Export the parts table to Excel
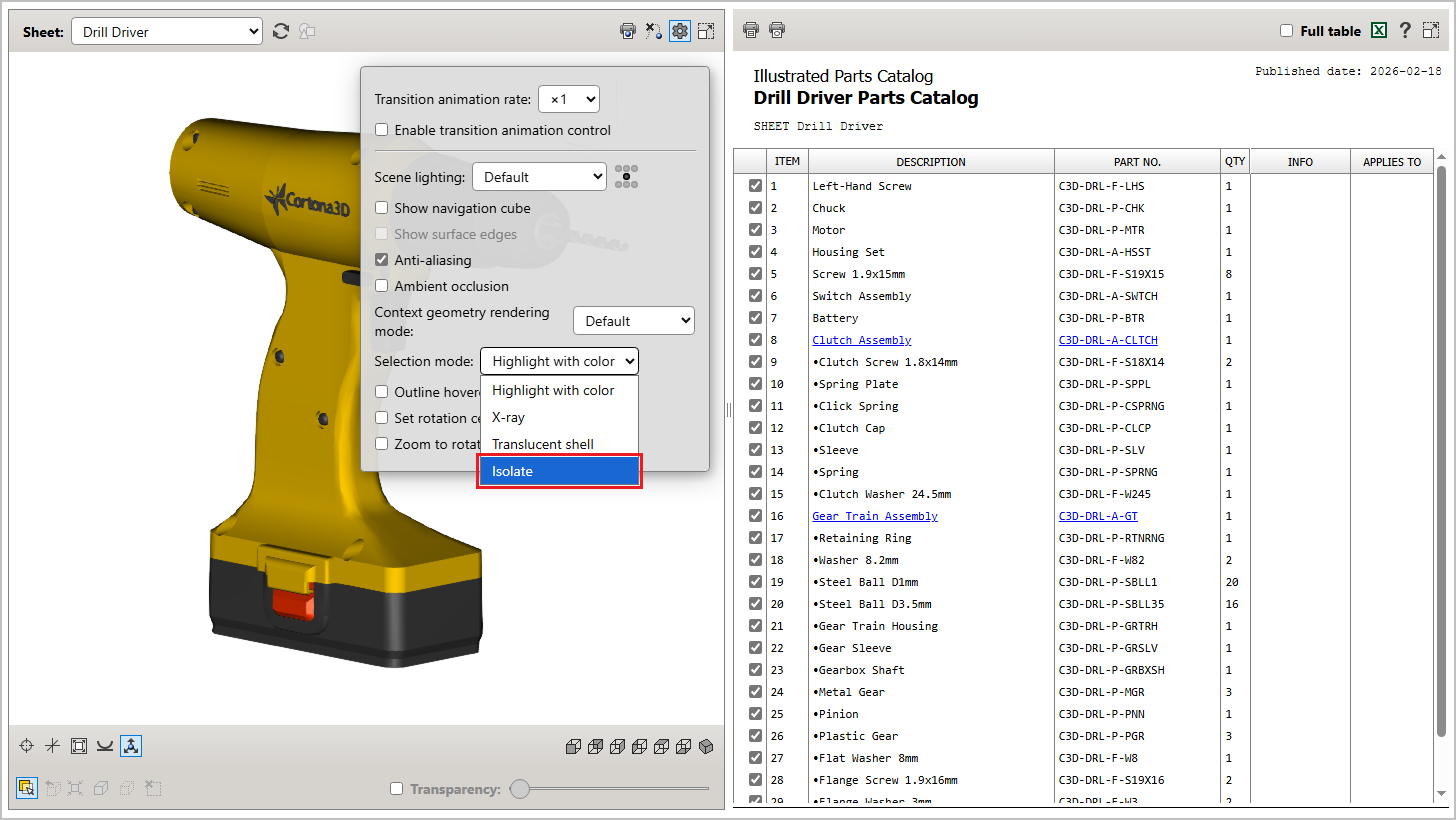This screenshot has width=1456, height=820. (x=1379, y=31)
